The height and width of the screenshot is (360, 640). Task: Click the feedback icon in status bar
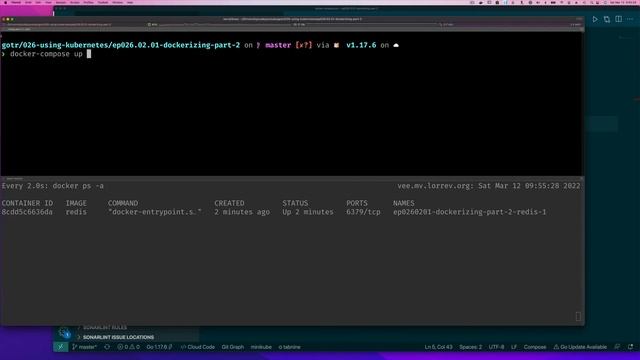[618, 347]
